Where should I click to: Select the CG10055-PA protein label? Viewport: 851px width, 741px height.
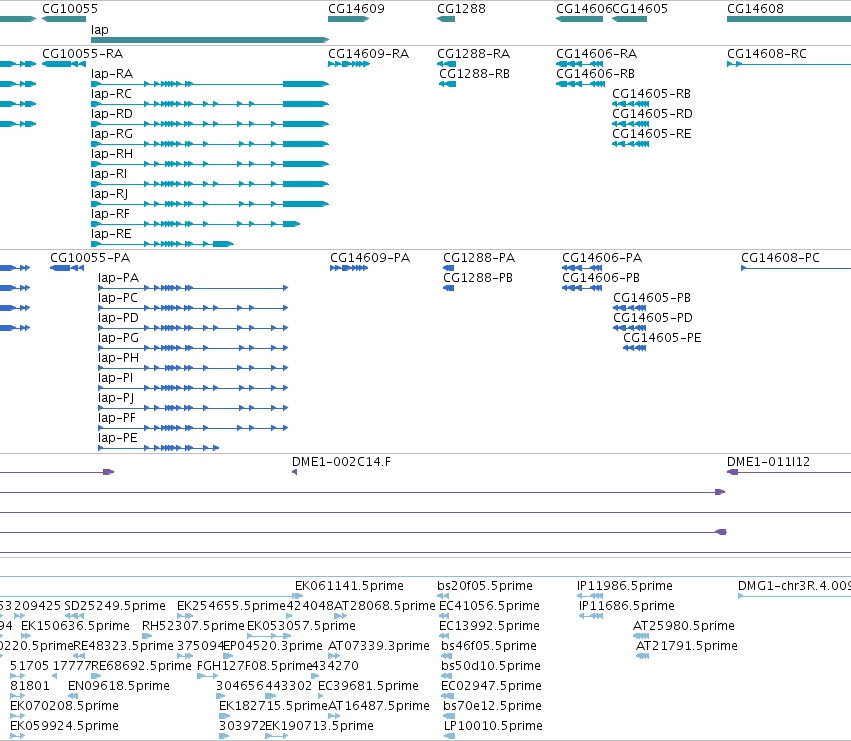90,258
